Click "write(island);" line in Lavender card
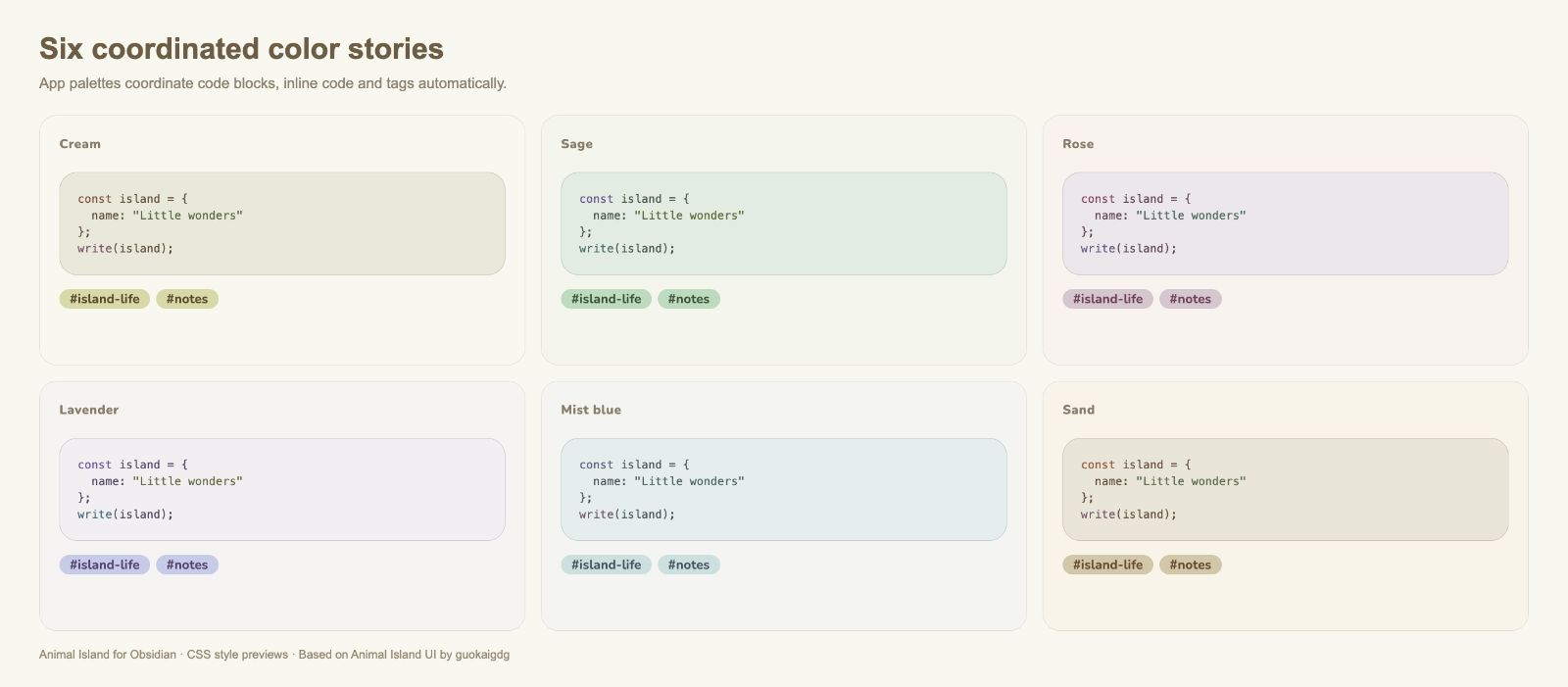 [125, 515]
